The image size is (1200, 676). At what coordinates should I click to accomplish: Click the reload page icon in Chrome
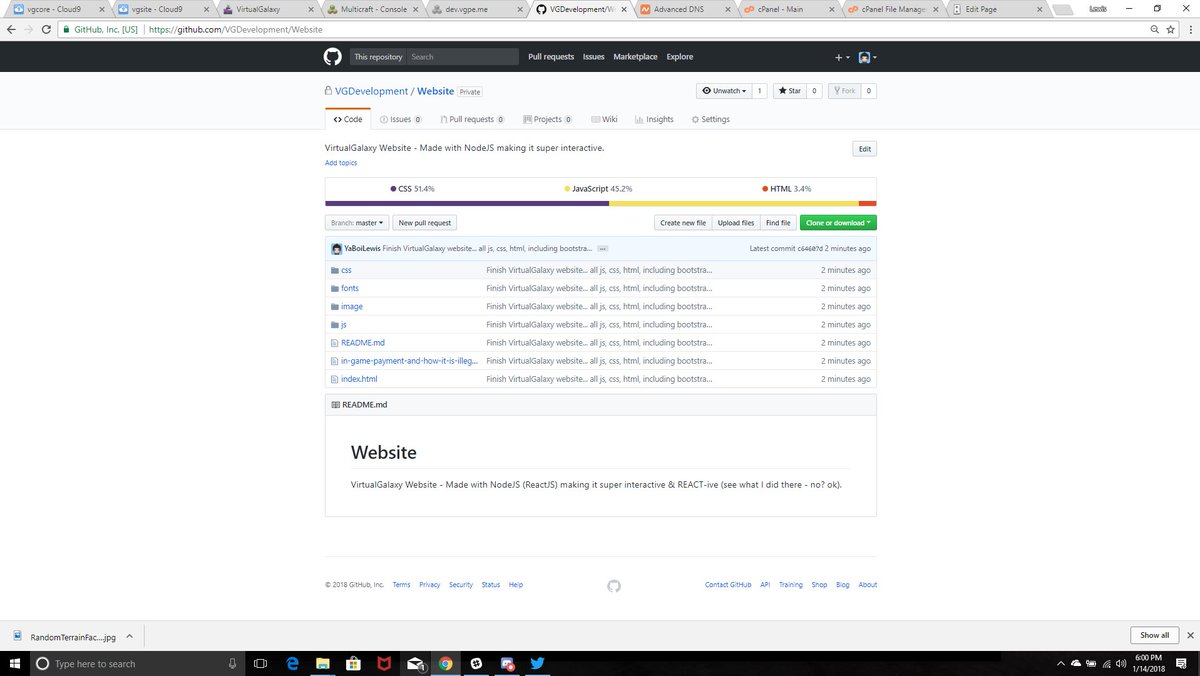46,30
